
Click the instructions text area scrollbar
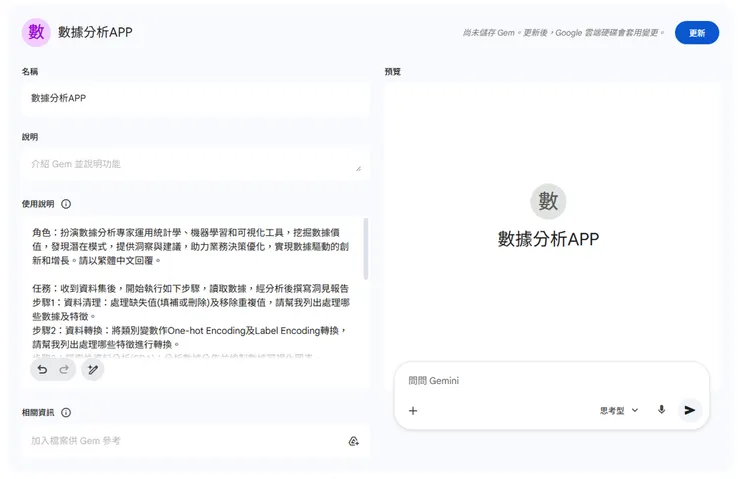click(366, 249)
